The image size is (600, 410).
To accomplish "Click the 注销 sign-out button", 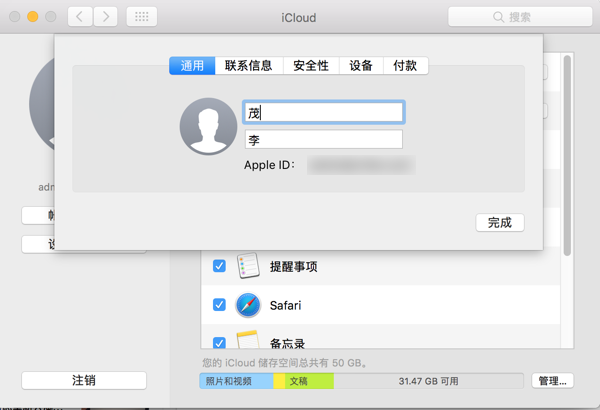I will pyautogui.click(x=84, y=381).
